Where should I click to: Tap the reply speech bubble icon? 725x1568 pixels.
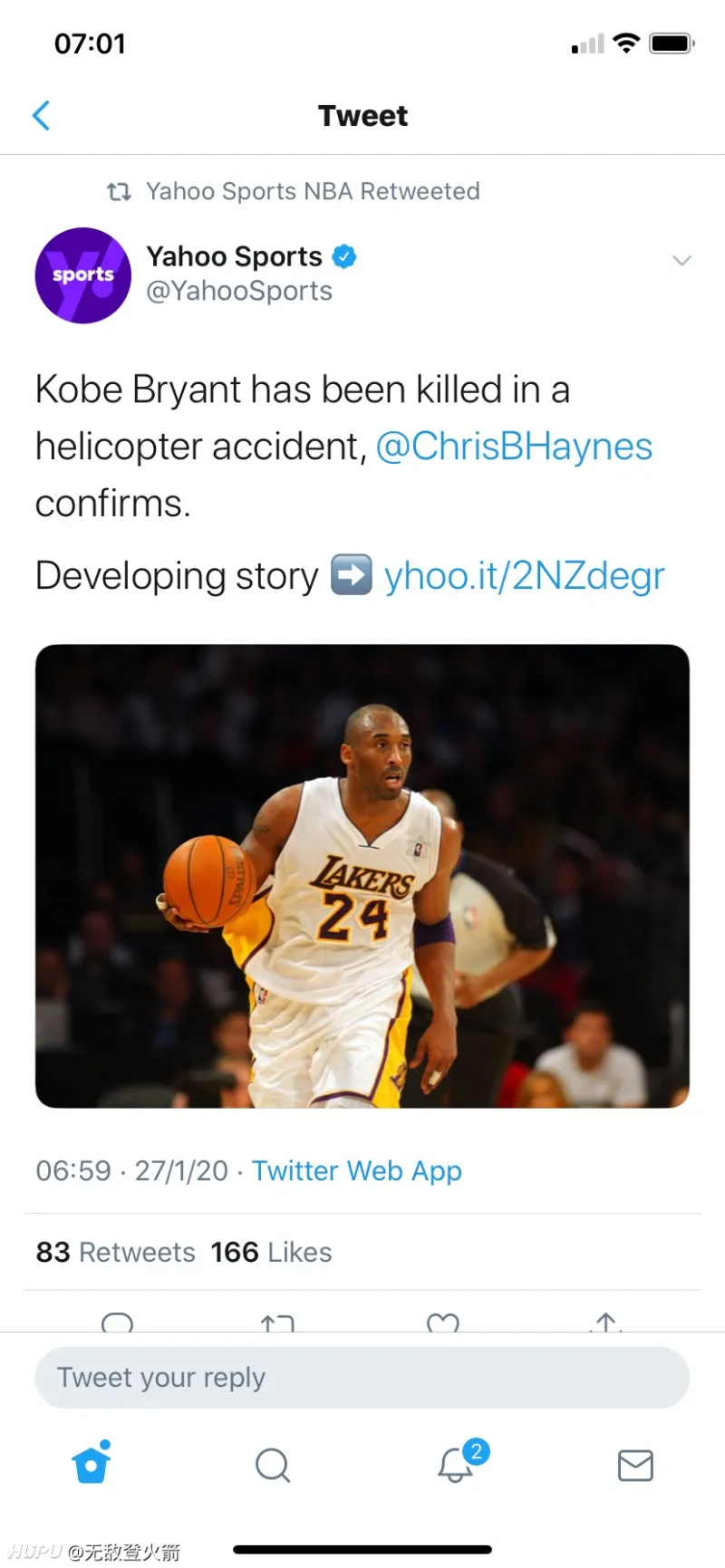click(x=117, y=1322)
